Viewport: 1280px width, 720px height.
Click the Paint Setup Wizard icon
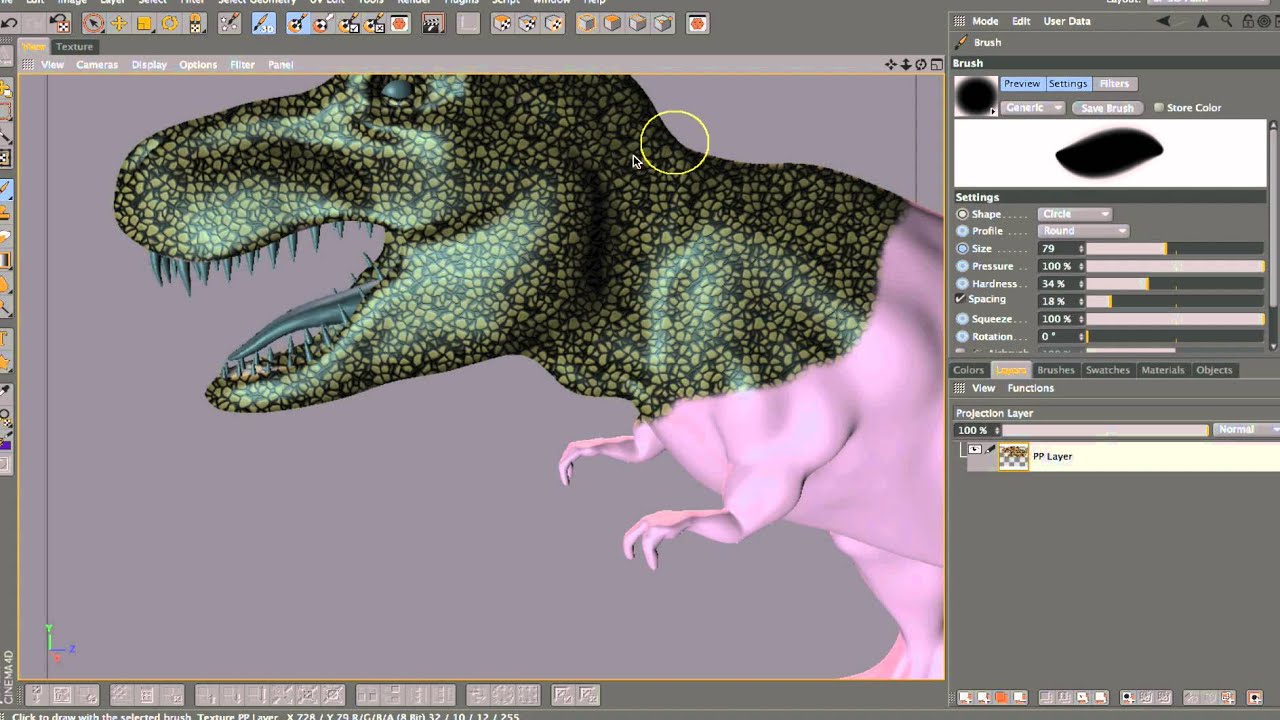pos(229,23)
